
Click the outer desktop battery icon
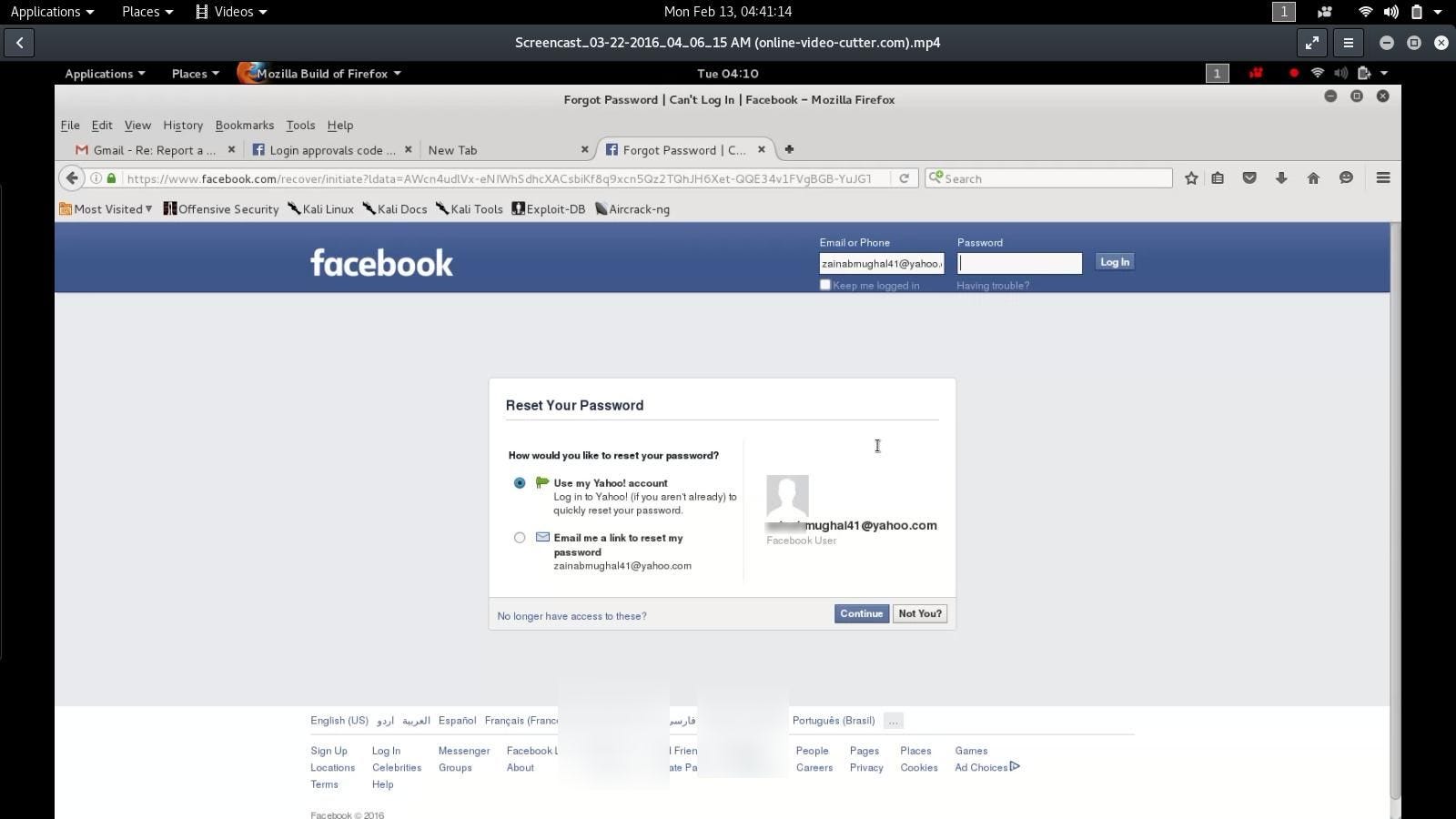[1416, 12]
